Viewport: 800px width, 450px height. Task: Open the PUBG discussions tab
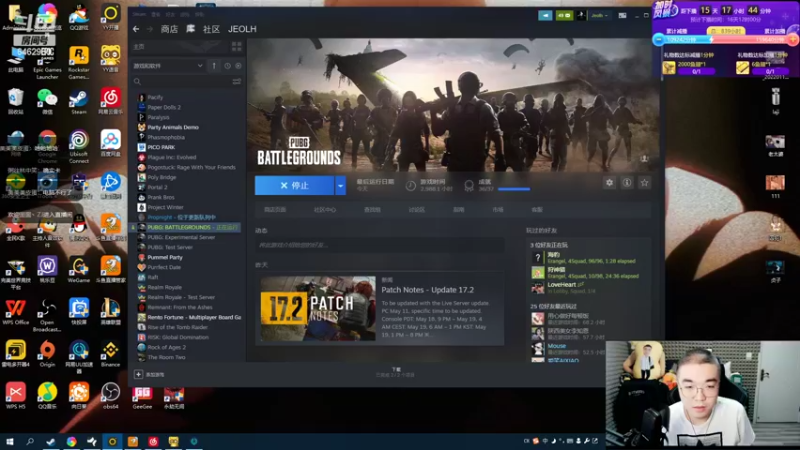416,210
